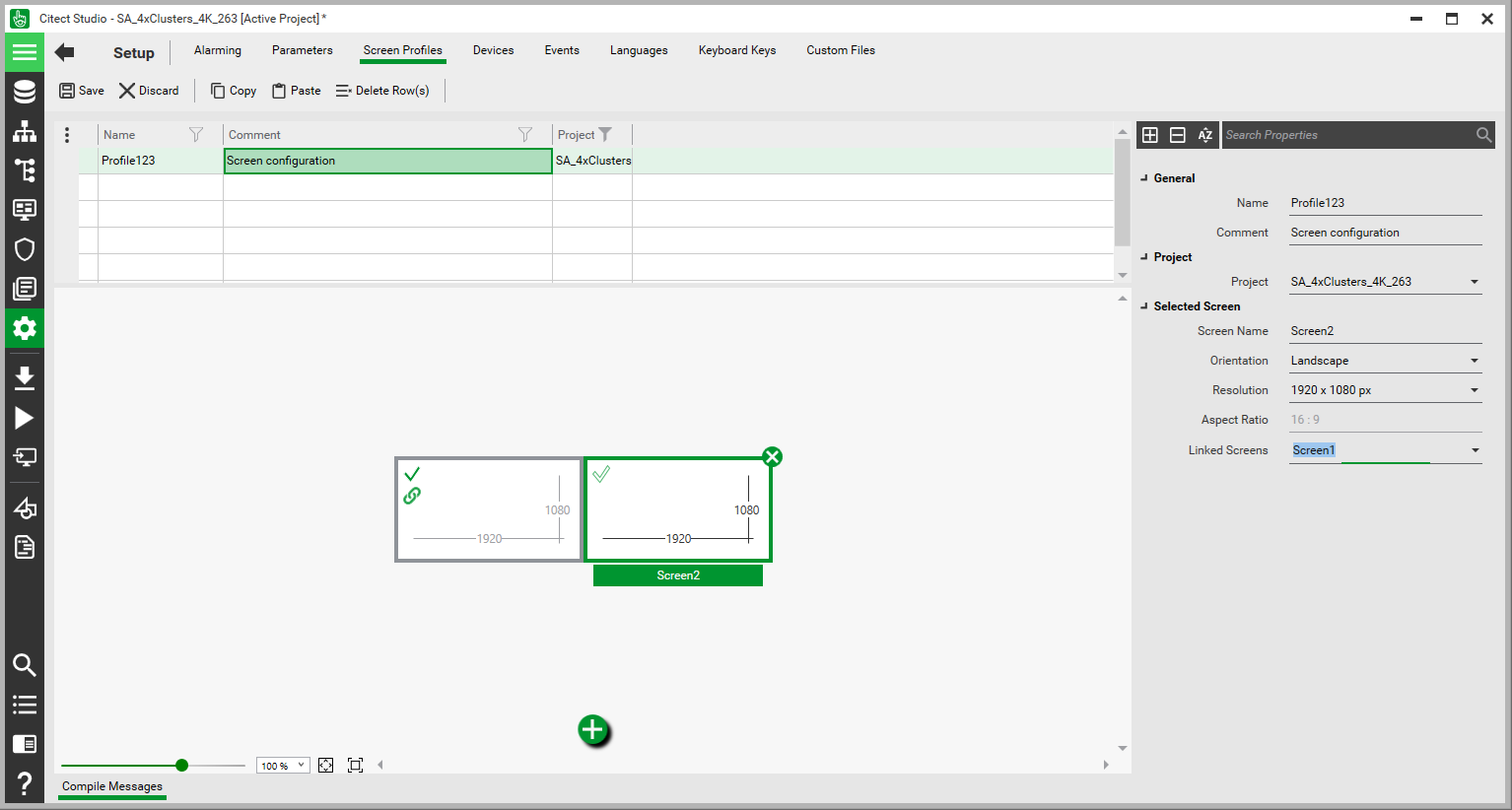Click Delete Row(s) button
Image resolution: width=1512 pixels, height=810 pixels.
(x=382, y=91)
